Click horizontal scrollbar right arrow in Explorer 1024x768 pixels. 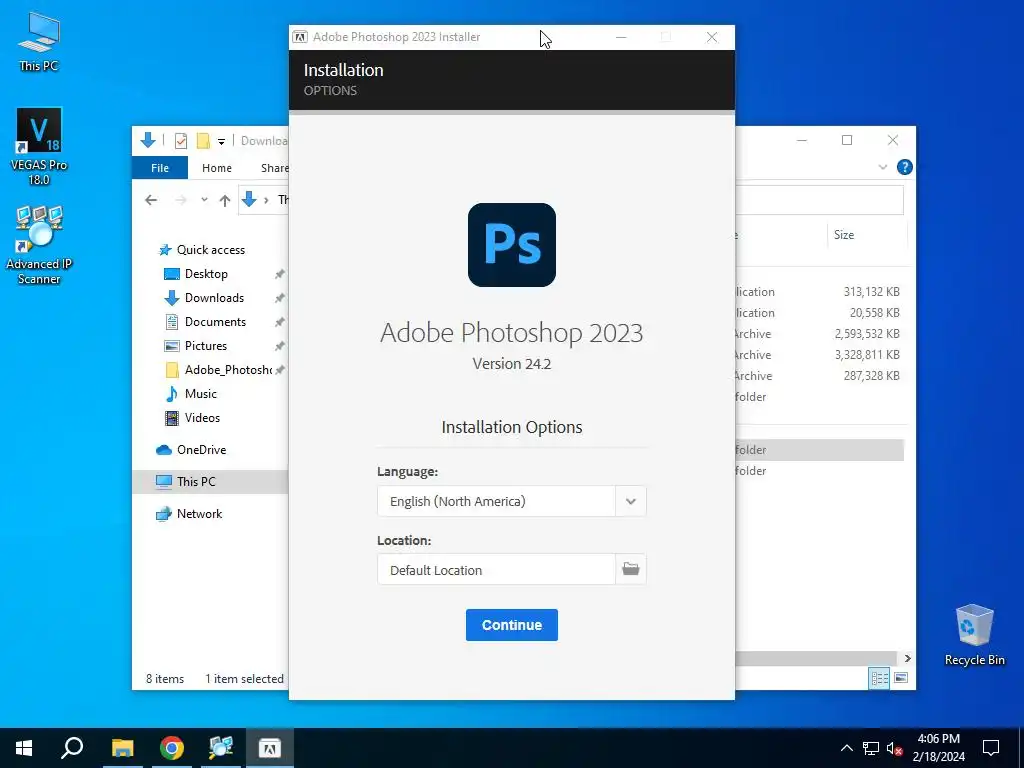pyautogui.click(x=907, y=658)
